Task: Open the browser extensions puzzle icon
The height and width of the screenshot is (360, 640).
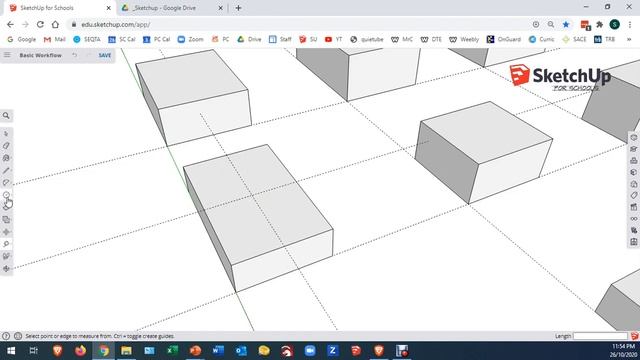Action: [x=600, y=24]
